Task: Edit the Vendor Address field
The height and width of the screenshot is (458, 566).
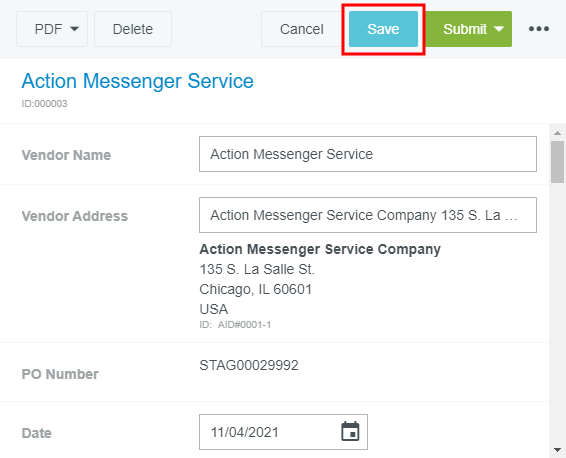Action: 368,215
